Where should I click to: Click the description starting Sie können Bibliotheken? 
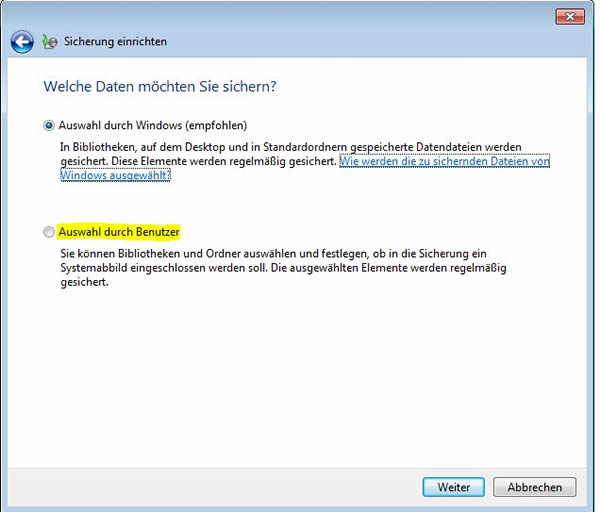point(283,268)
